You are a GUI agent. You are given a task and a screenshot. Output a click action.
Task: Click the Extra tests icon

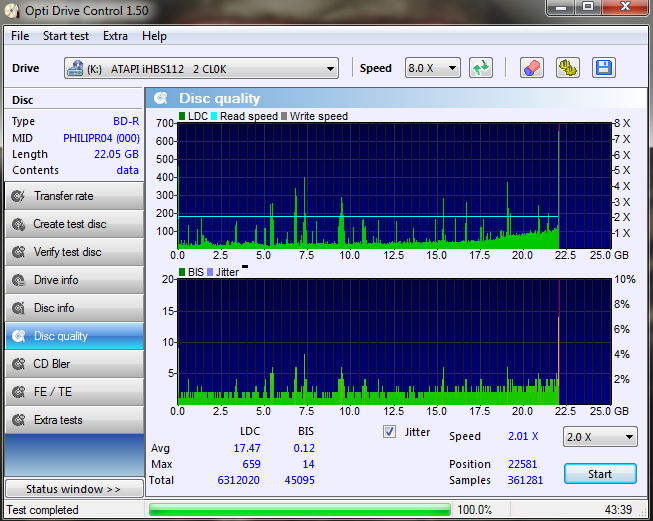[18, 420]
